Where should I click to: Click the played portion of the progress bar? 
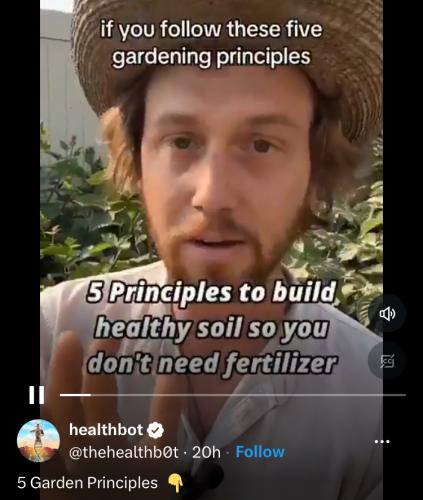coord(75,395)
